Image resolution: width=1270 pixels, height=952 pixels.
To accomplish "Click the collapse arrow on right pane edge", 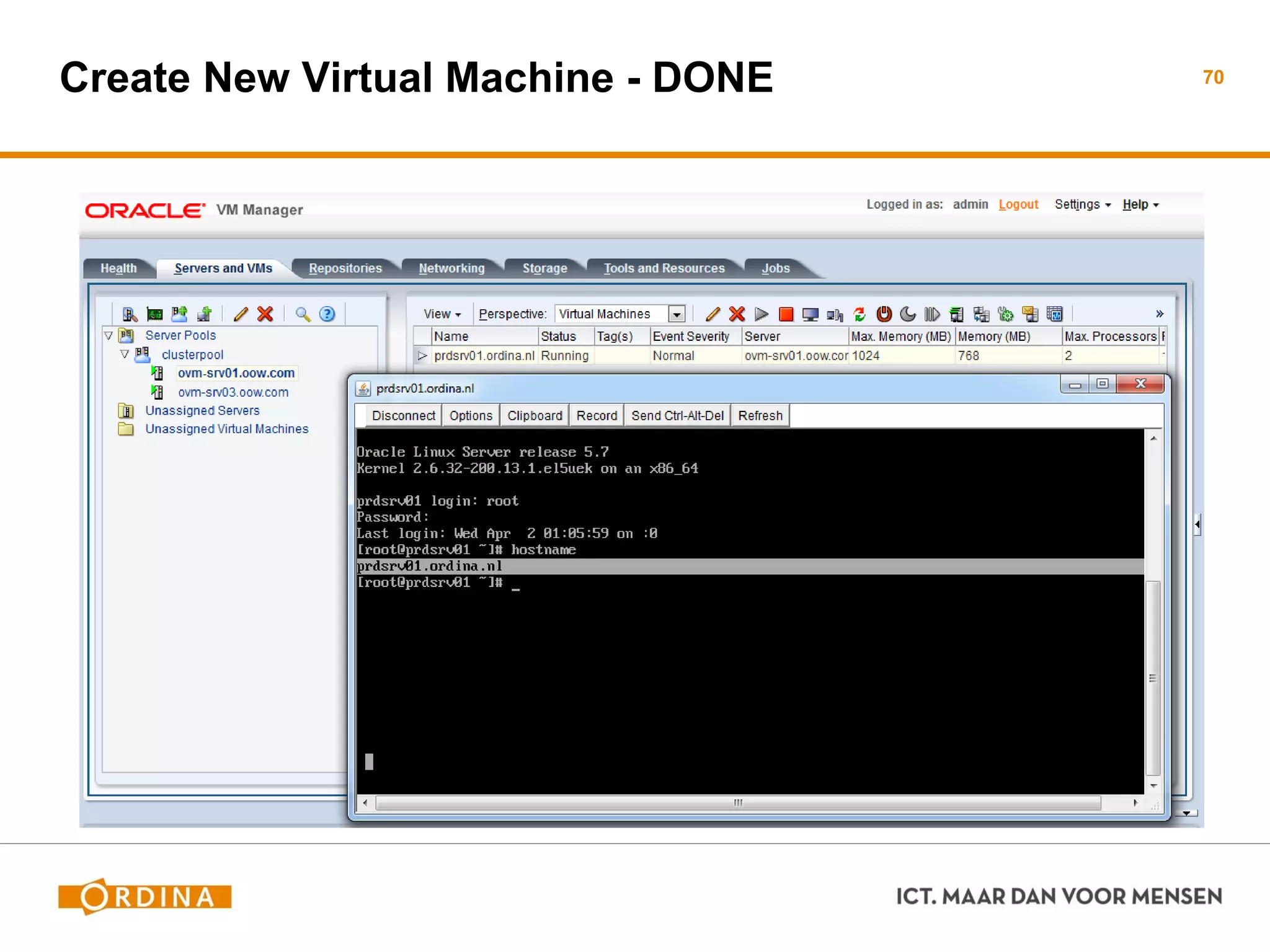I will click(1197, 525).
